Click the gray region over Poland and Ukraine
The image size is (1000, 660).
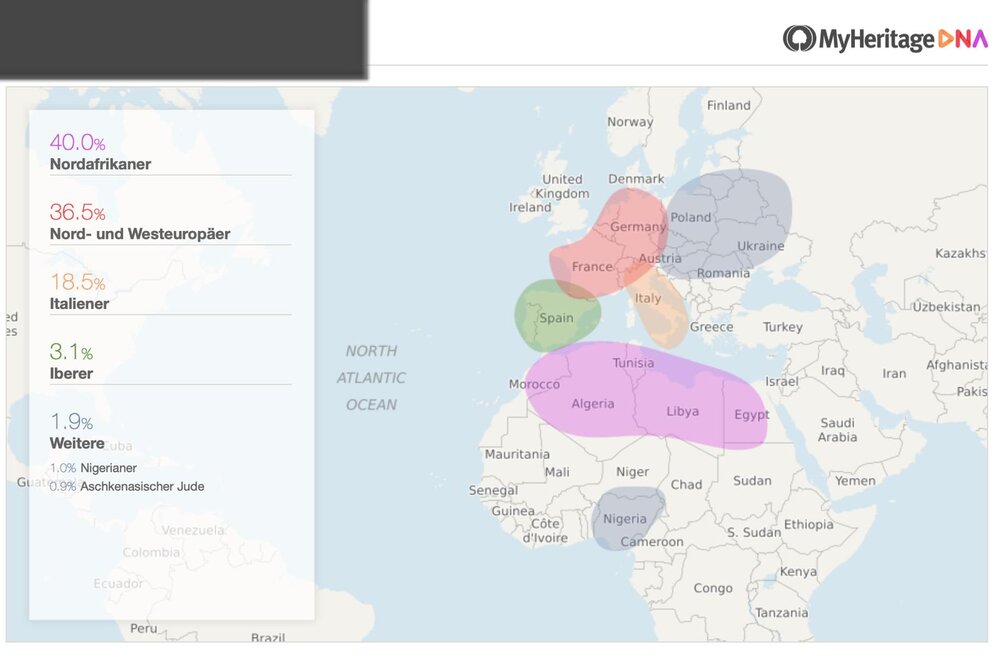point(730,220)
